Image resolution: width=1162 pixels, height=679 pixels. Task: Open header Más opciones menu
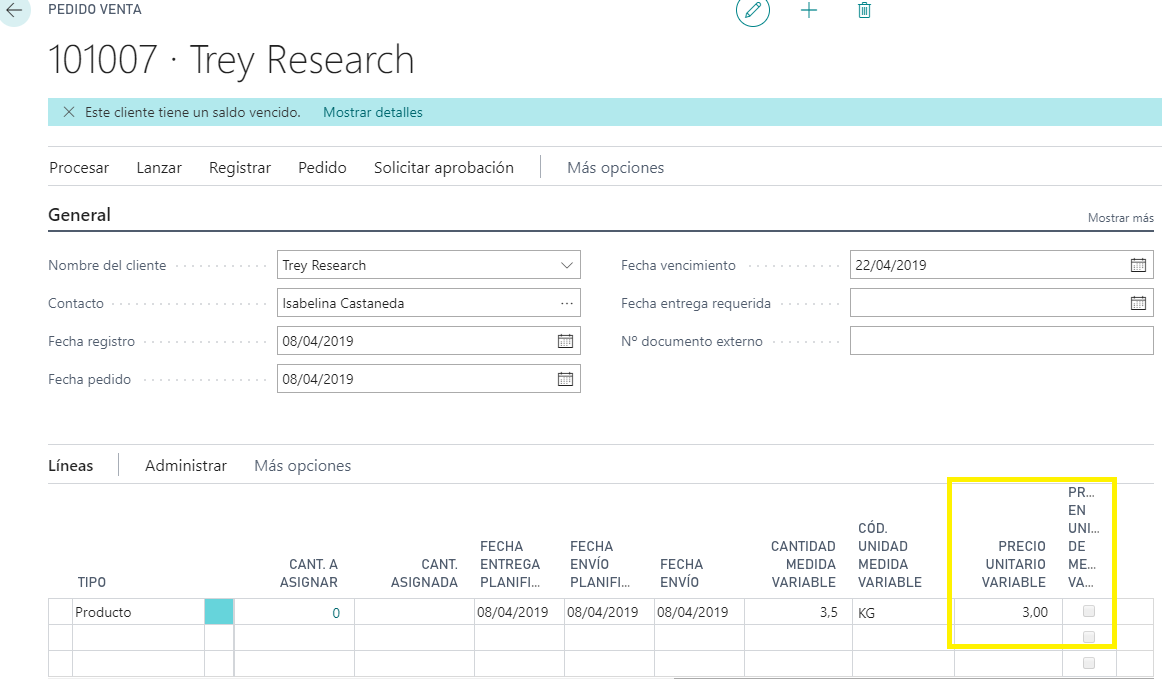click(616, 168)
